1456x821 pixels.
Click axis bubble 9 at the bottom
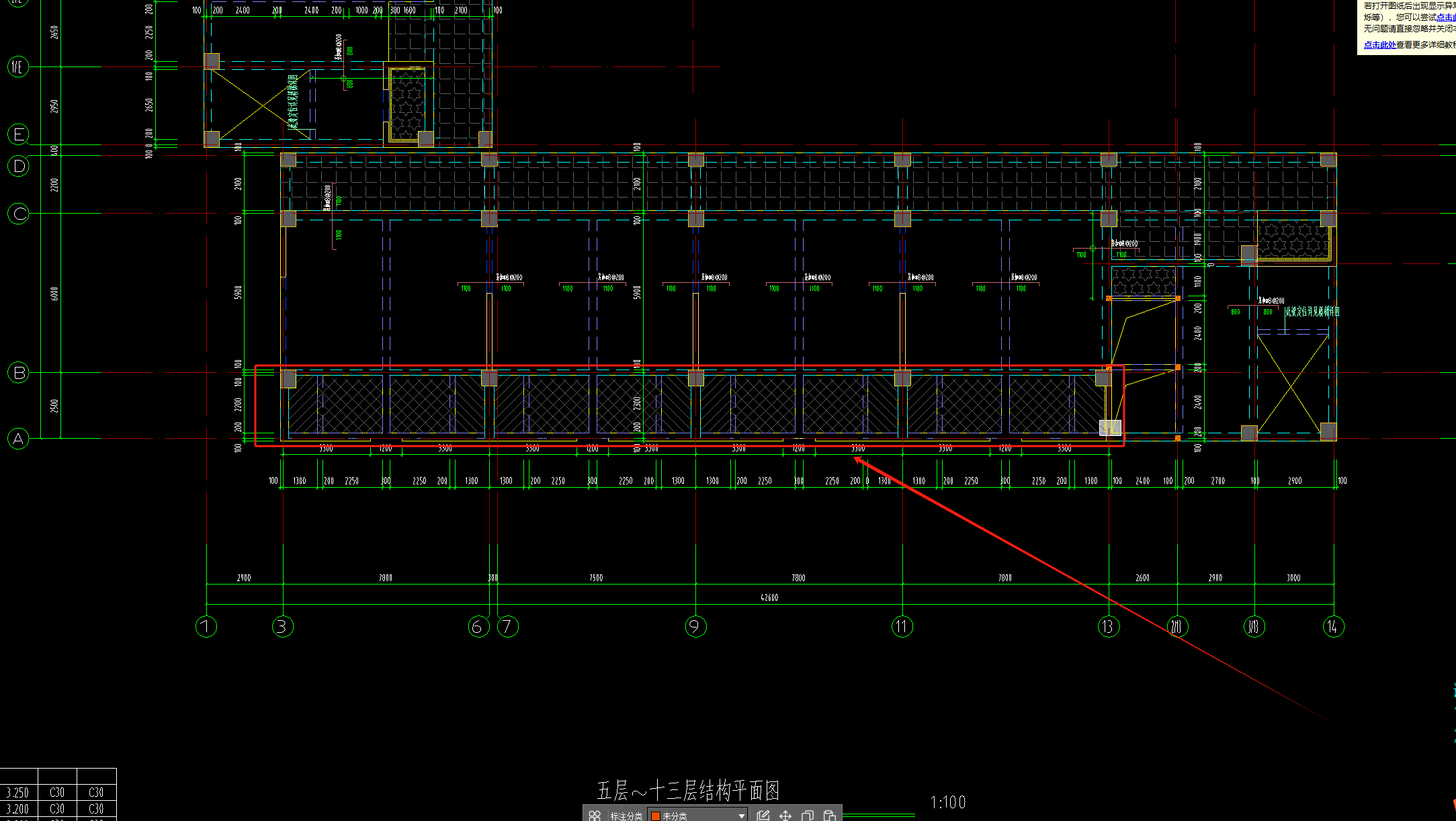pyautogui.click(x=696, y=627)
